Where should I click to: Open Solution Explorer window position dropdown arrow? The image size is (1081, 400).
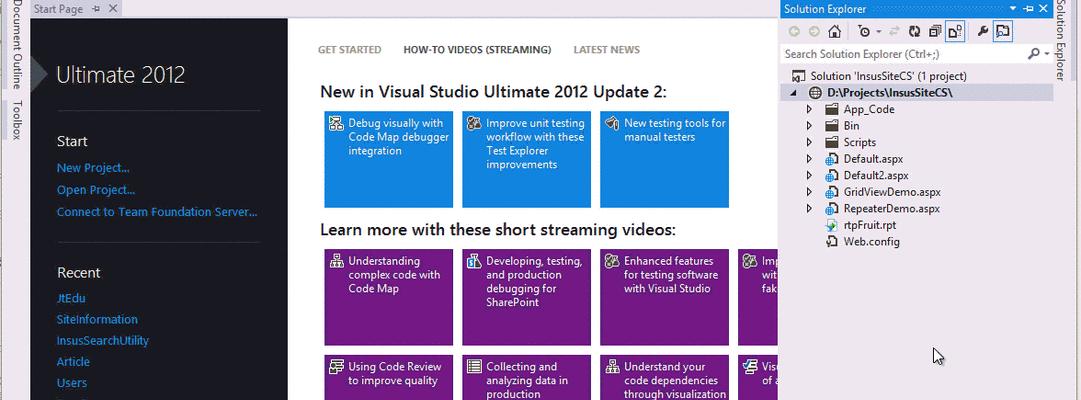point(1013,8)
